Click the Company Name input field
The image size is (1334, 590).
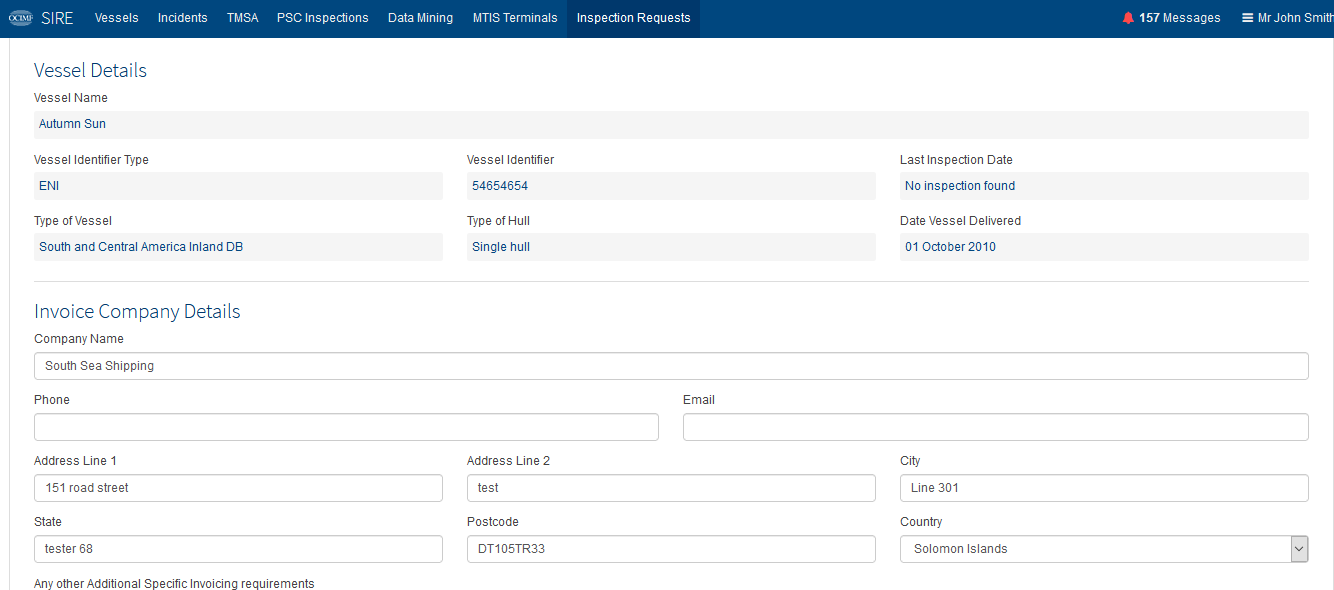click(671, 366)
